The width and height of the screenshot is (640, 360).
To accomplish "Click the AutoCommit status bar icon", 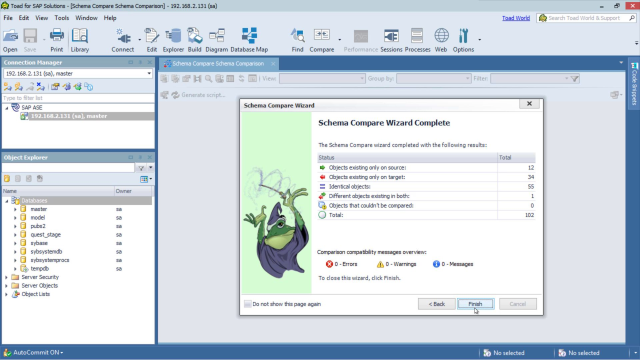I will pyautogui.click(x=7, y=353).
